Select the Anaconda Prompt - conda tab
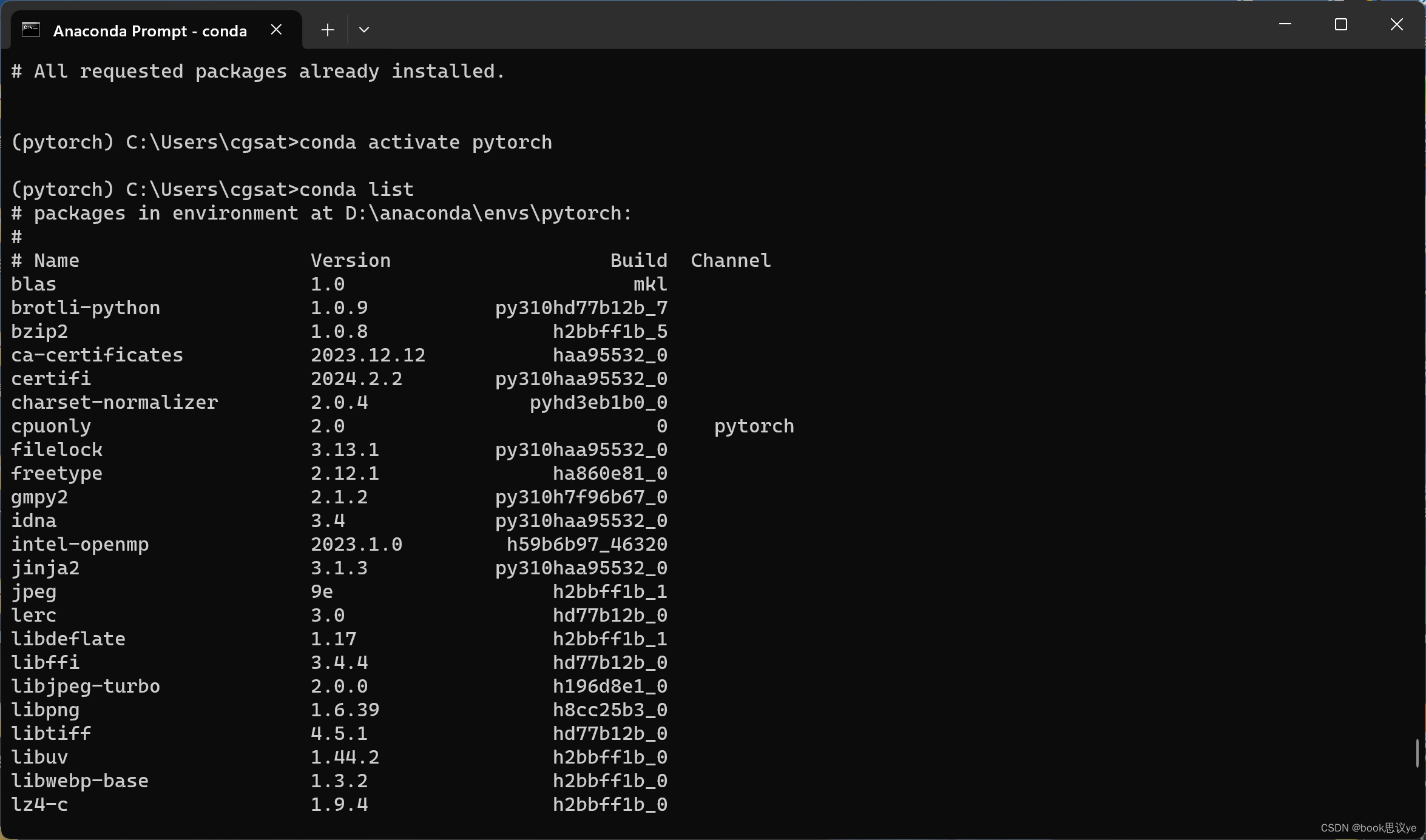Screen dimensions: 1426x840 pos(147,30)
